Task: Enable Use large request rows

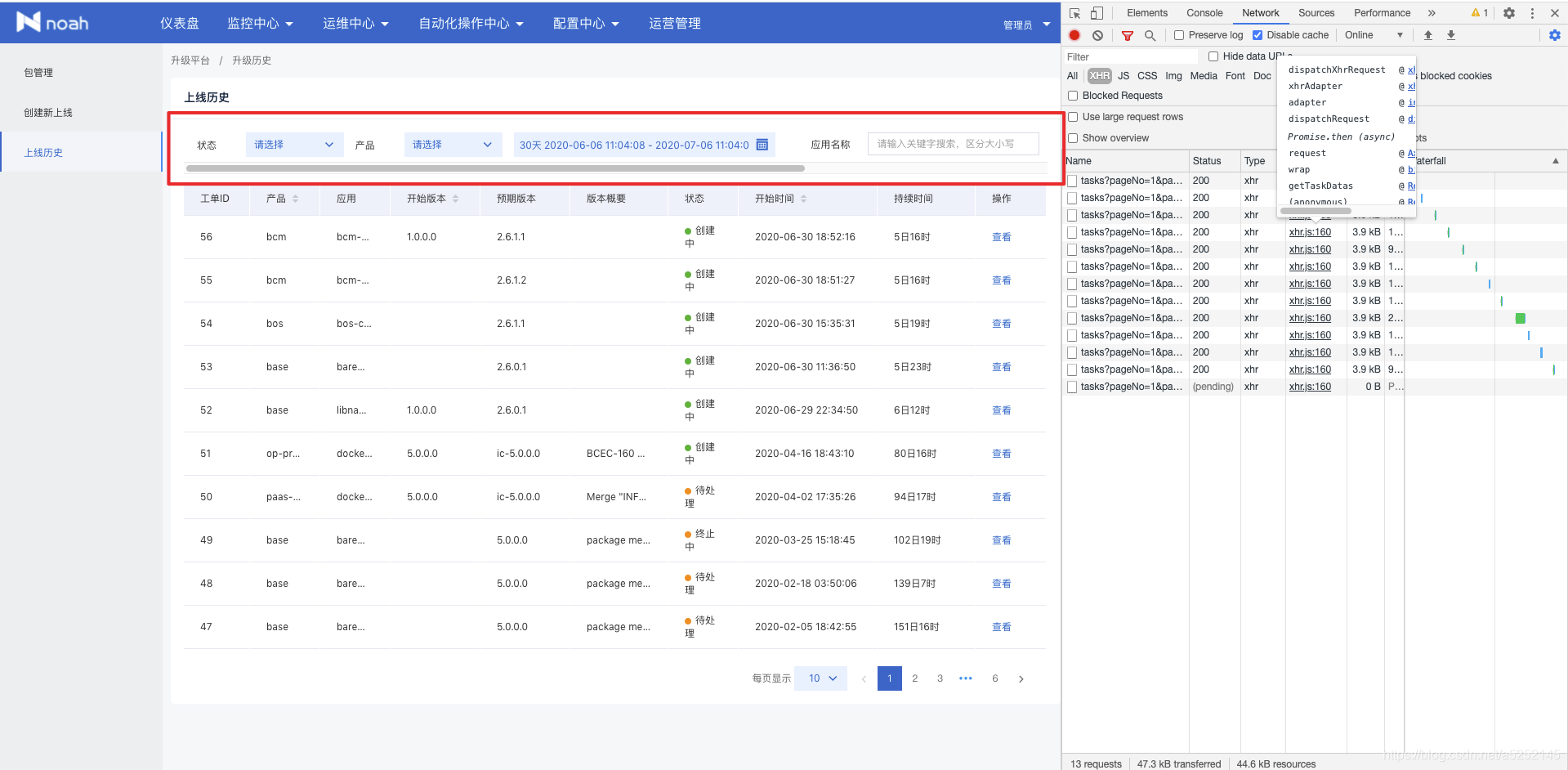Action: tap(1073, 117)
